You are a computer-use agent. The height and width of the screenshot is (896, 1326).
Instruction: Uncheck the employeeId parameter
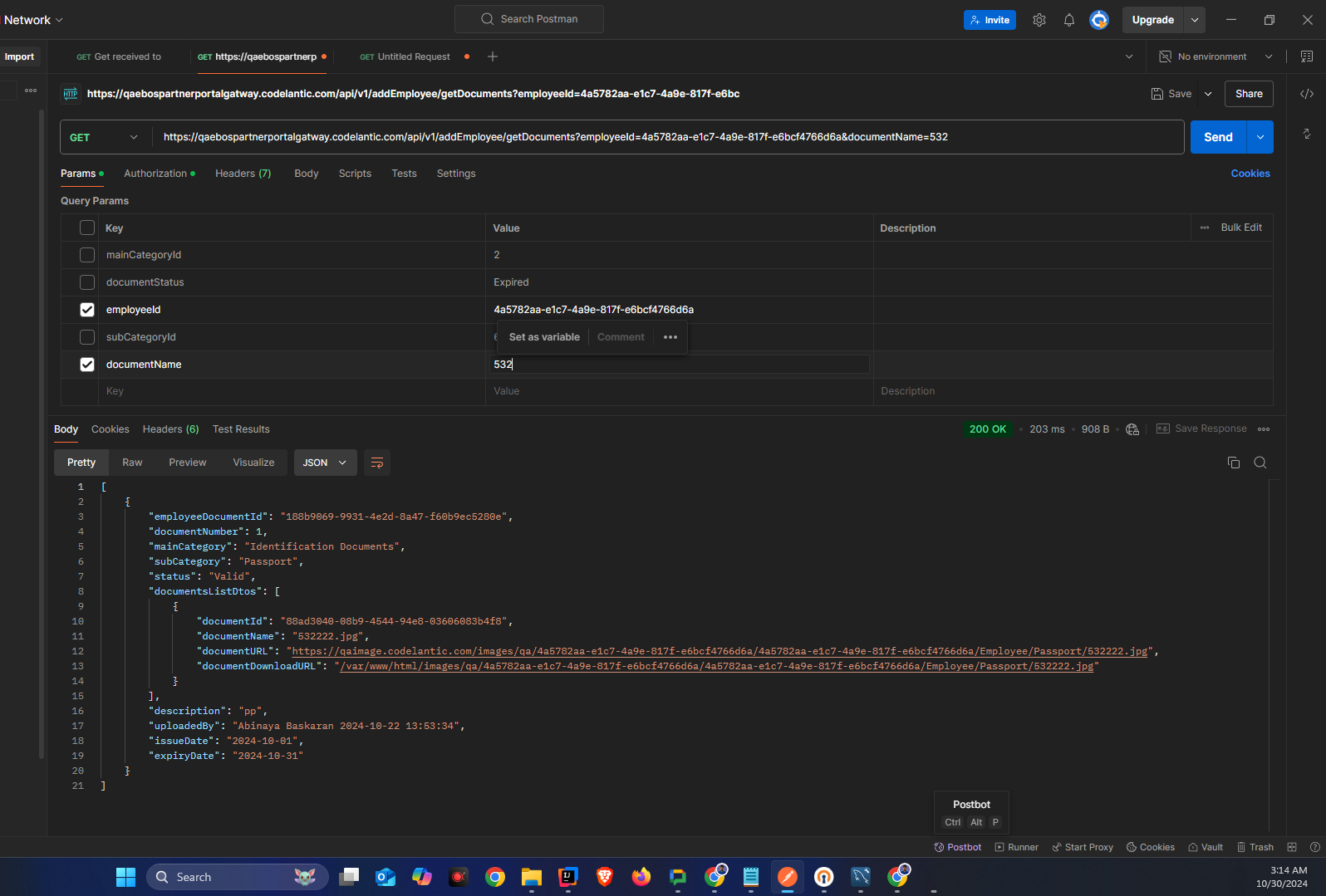click(x=87, y=310)
